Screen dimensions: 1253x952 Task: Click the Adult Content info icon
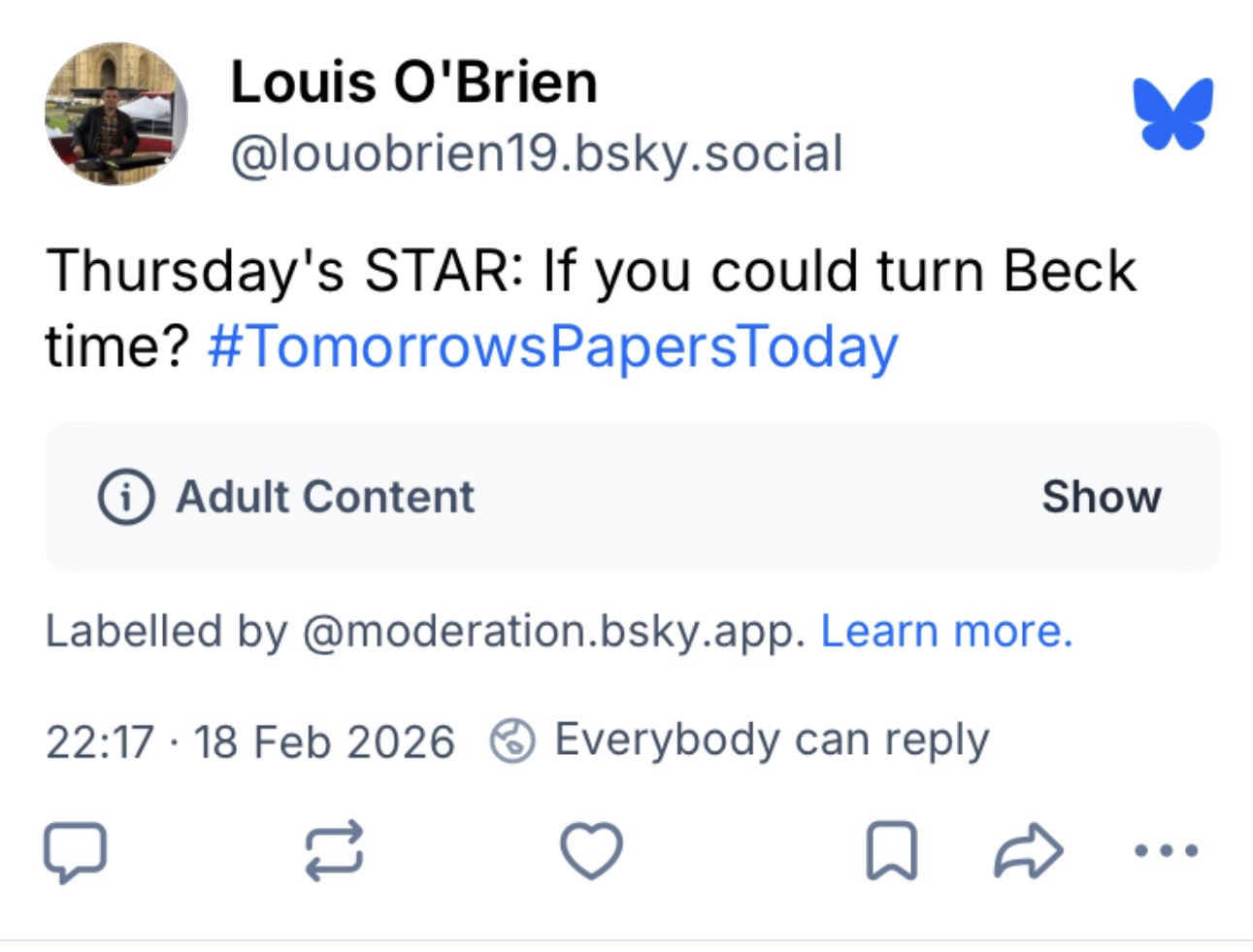[x=126, y=497]
